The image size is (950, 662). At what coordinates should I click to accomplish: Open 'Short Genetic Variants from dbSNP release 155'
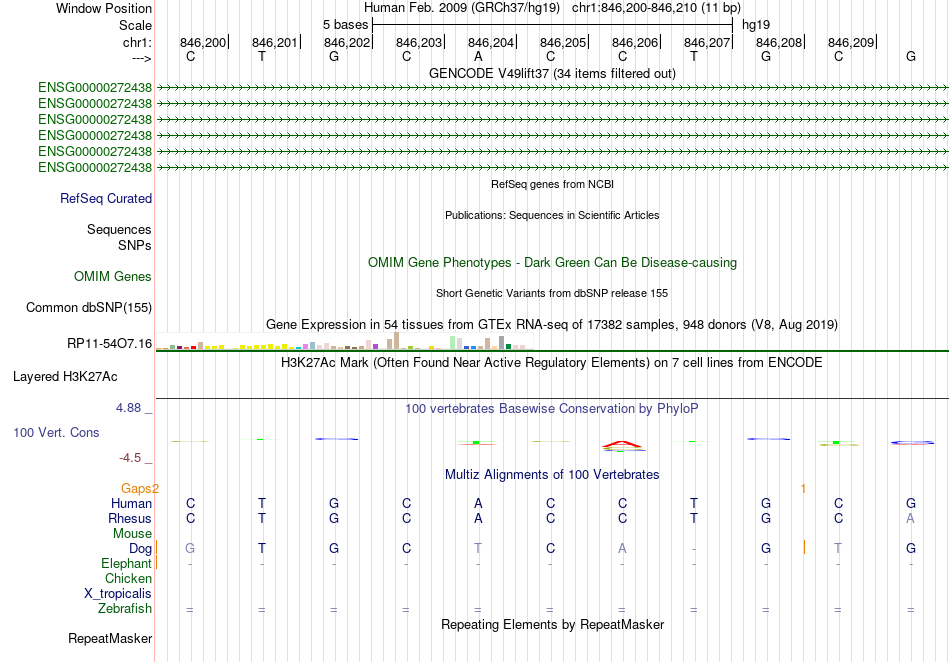coord(552,293)
